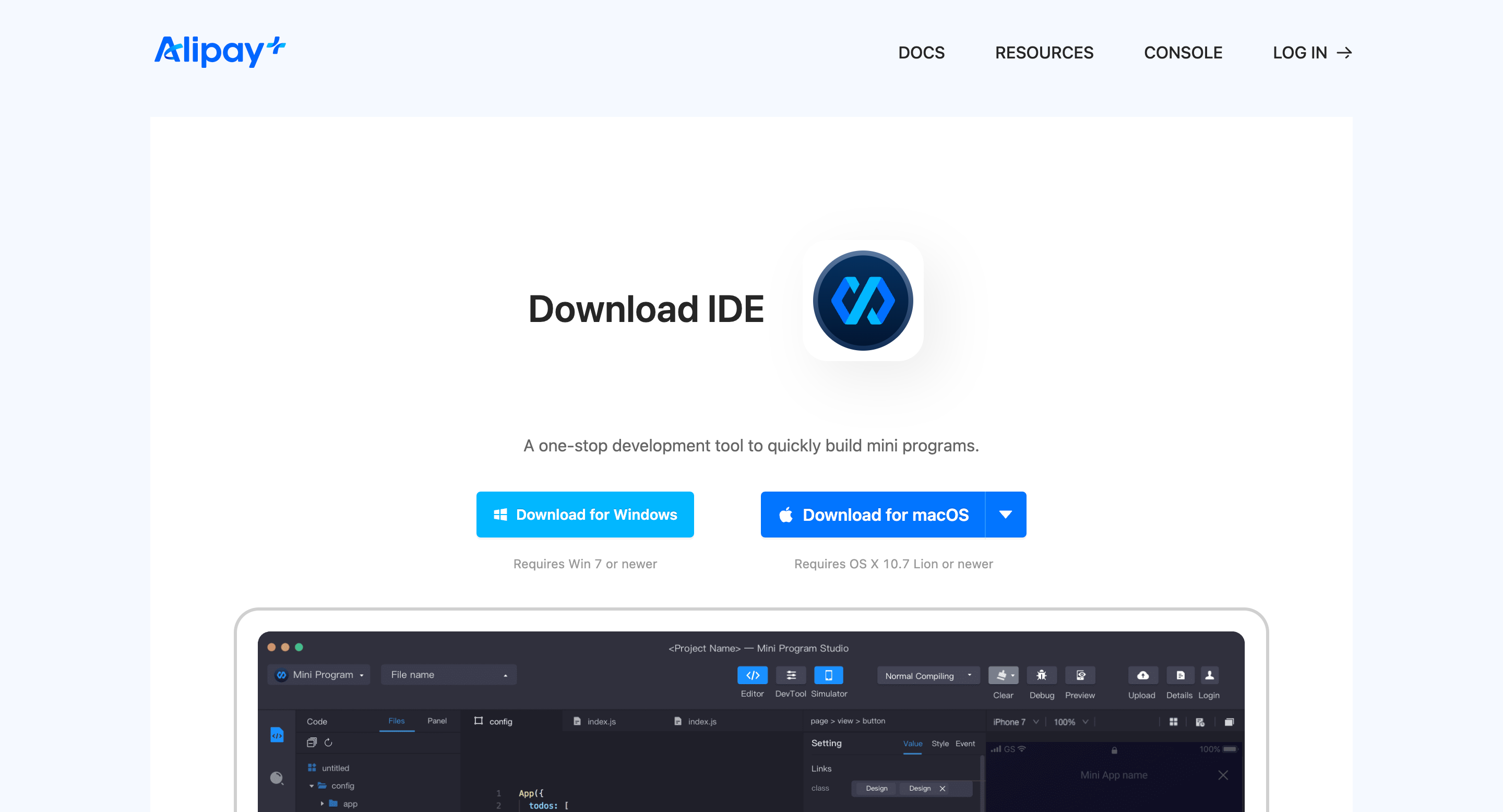Click the Editor code icon in IDE preview

(752, 675)
